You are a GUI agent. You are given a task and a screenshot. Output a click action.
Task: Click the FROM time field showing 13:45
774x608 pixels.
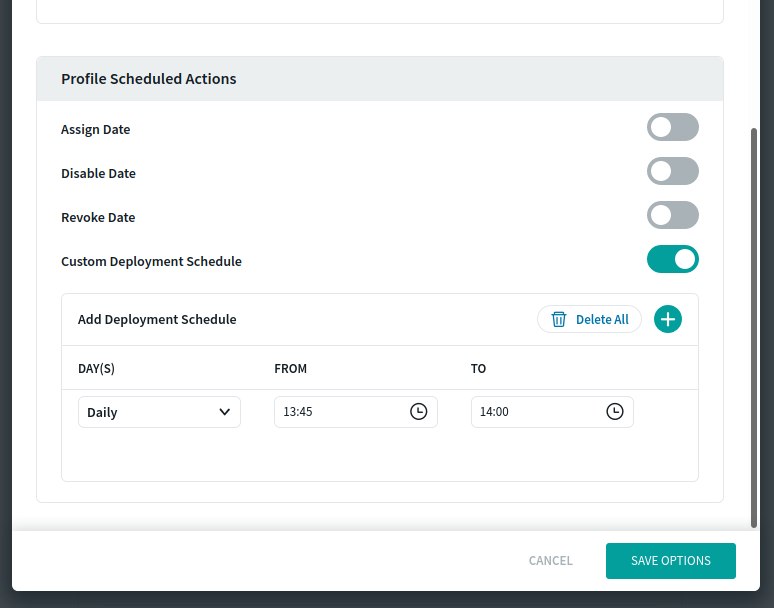[340, 411]
